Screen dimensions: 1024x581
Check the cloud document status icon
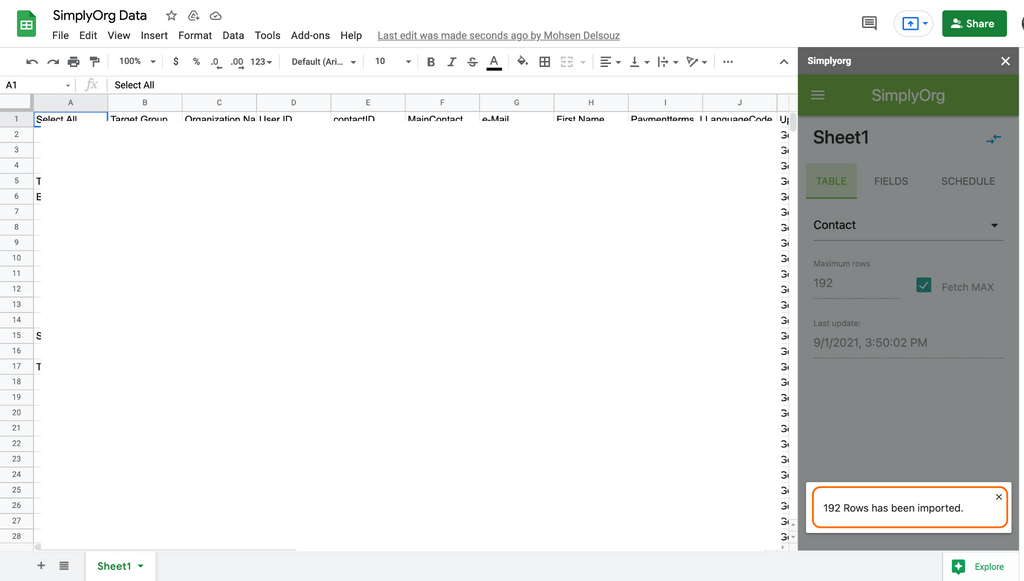point(216,16)
